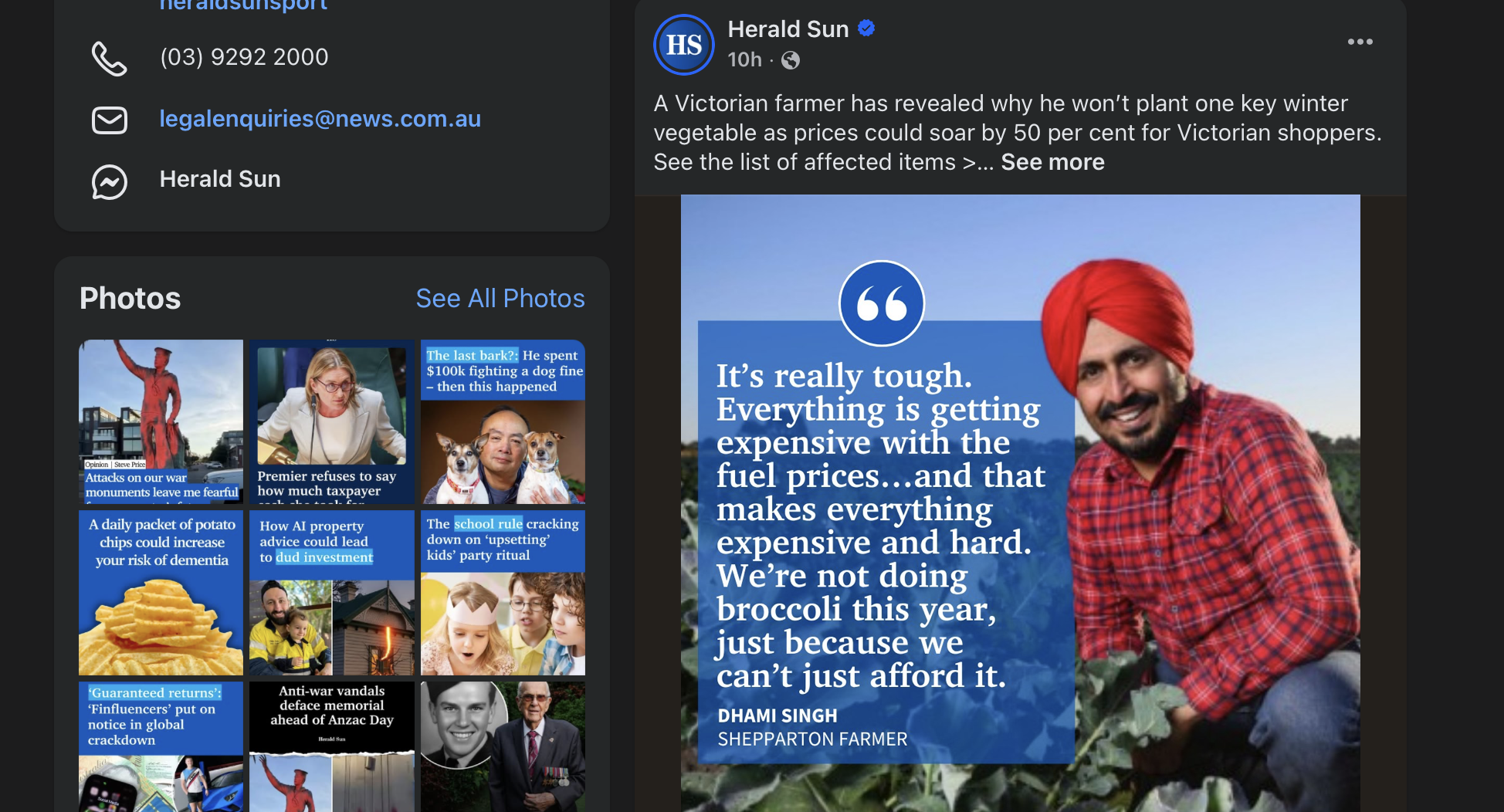1504x812 pixels.
Task: Open the Dhami Singh farmer quote image
Action: coord(1020,503)
